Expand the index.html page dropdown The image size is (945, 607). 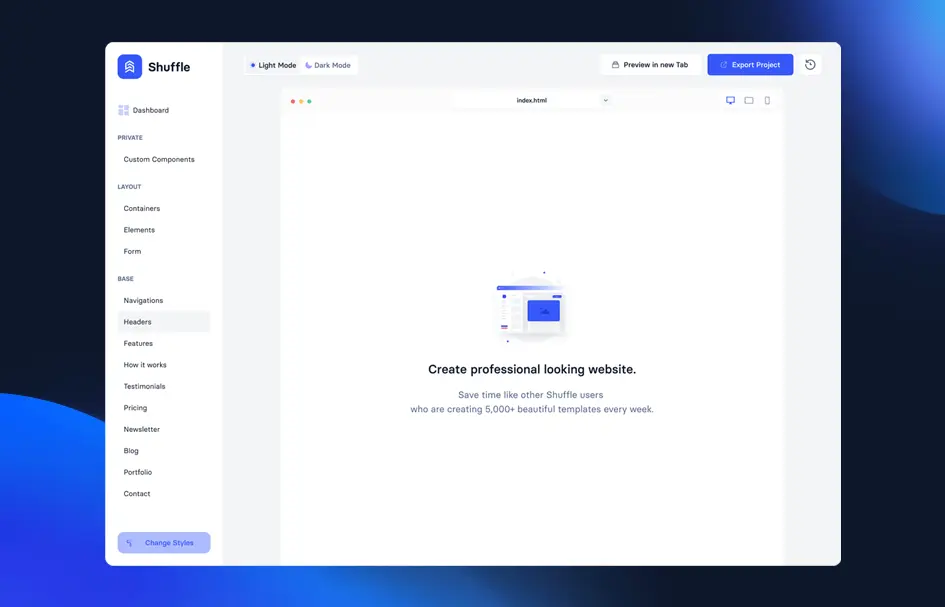coord(605,100)
